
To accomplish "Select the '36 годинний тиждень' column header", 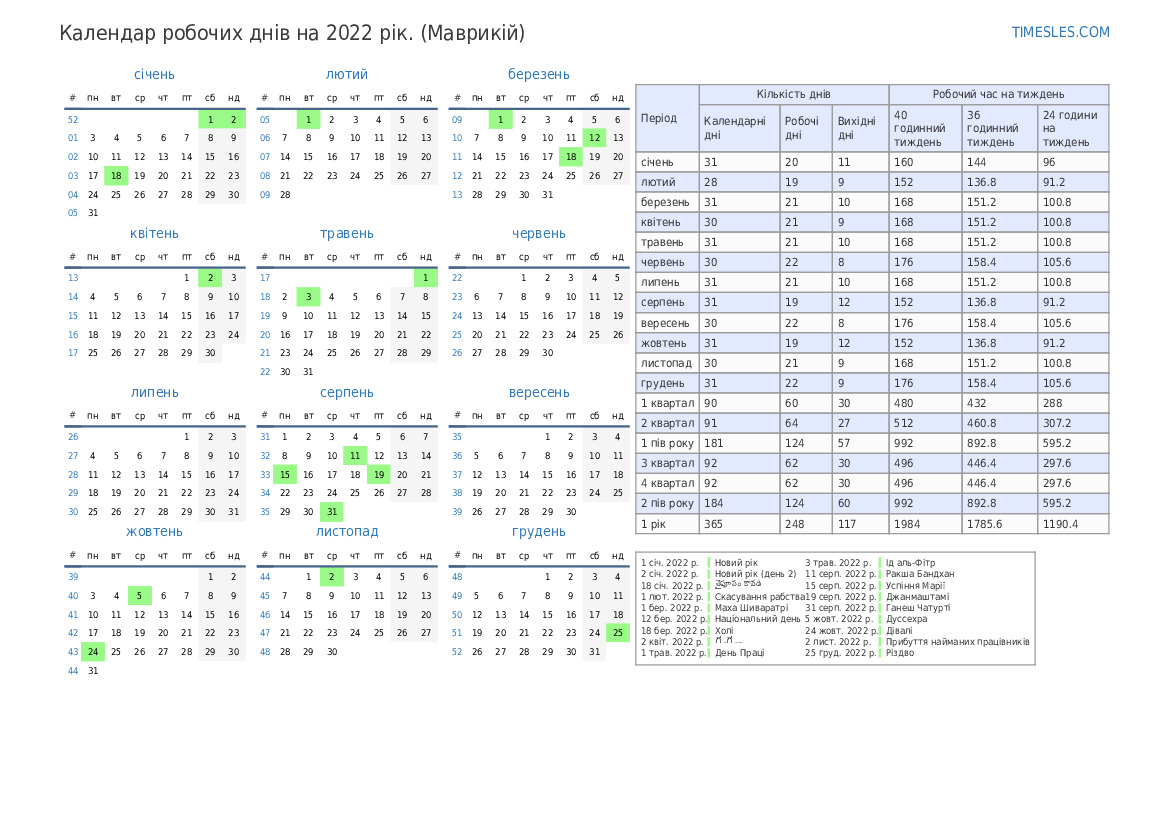I will (x=999, y=128).
